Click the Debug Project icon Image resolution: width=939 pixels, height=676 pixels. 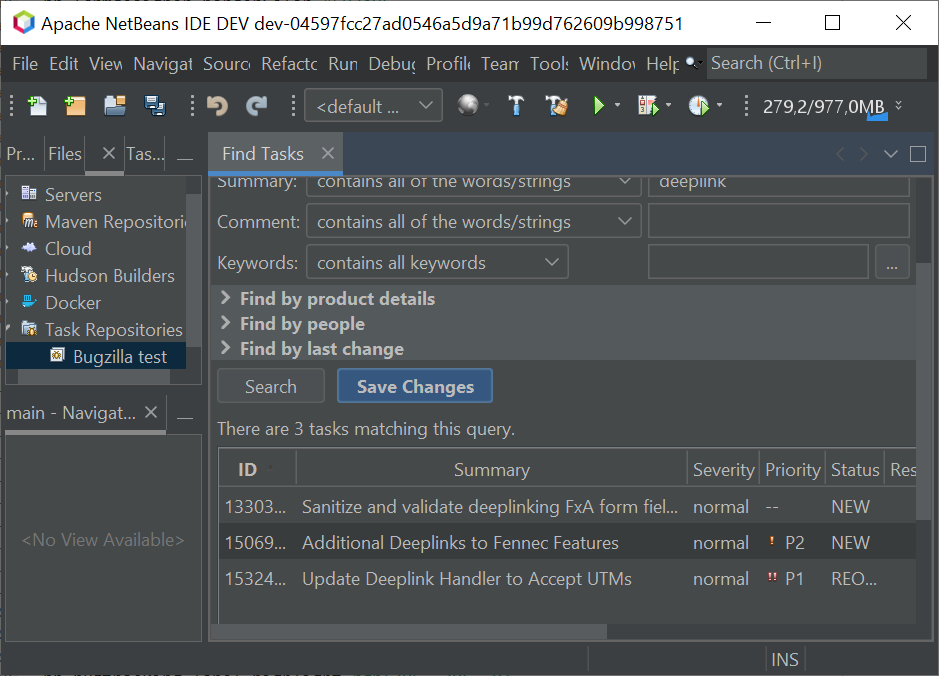(648, 106)
